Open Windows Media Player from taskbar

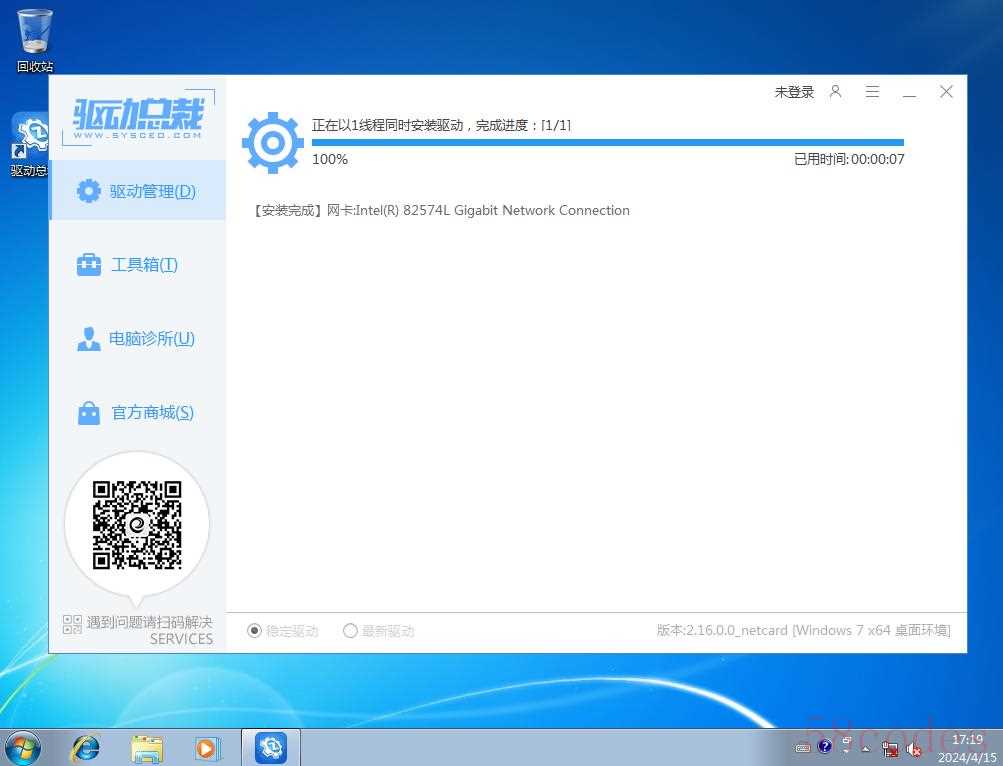(x=207, y=747)
